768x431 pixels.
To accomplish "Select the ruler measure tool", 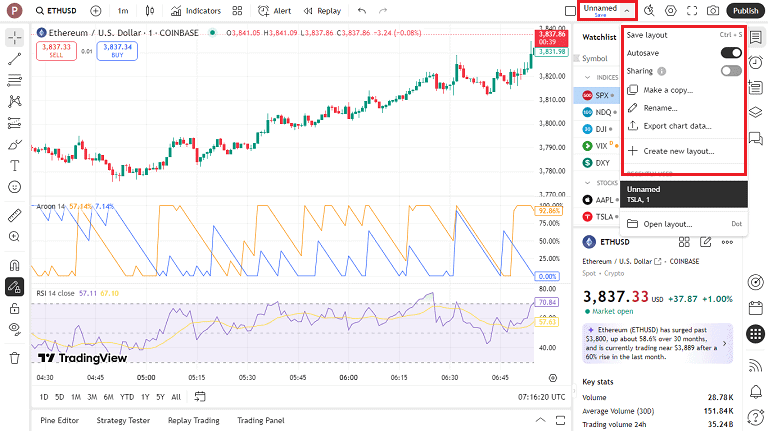I will pyautogui.click(x=15, y=215).
